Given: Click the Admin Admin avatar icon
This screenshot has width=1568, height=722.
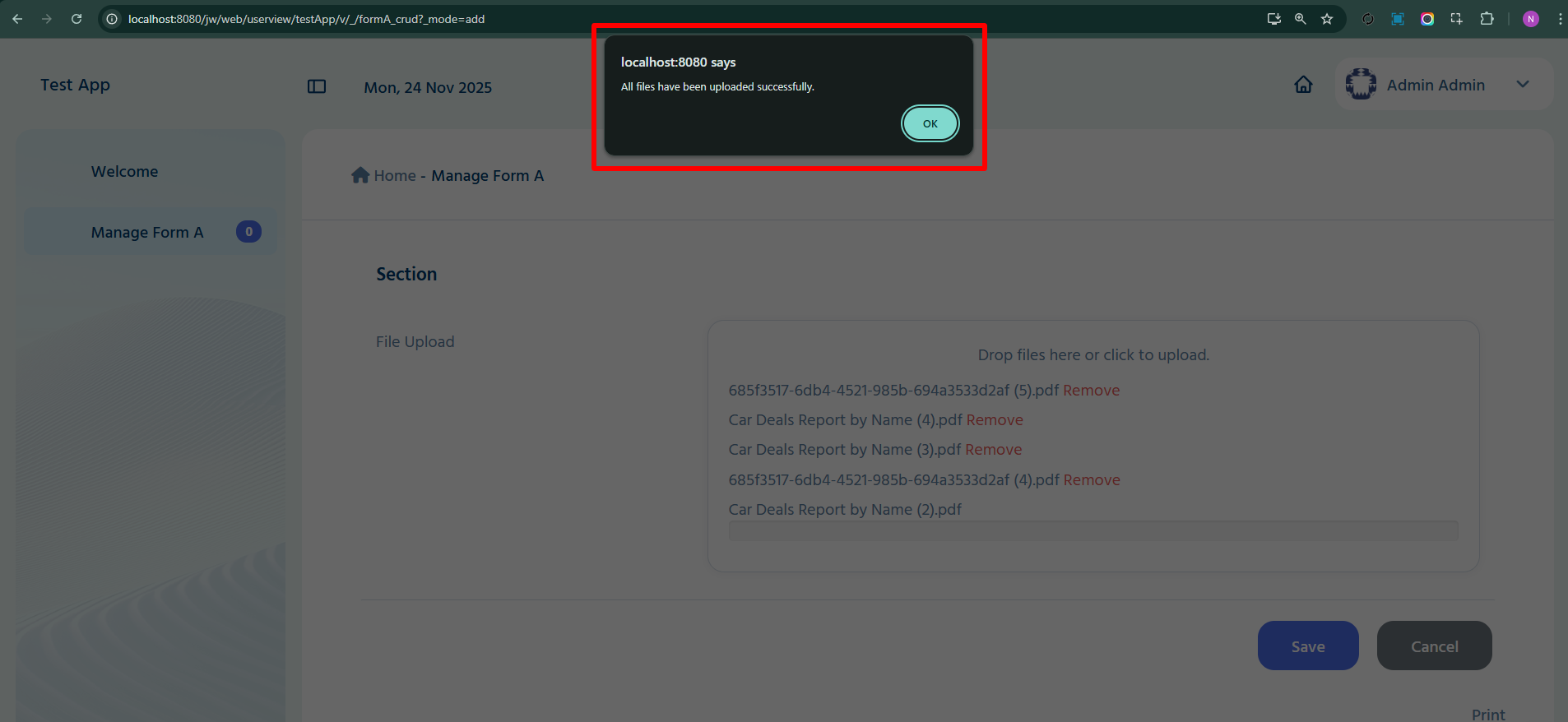Looking at the screenshot, I should [x=1361, y=84].
